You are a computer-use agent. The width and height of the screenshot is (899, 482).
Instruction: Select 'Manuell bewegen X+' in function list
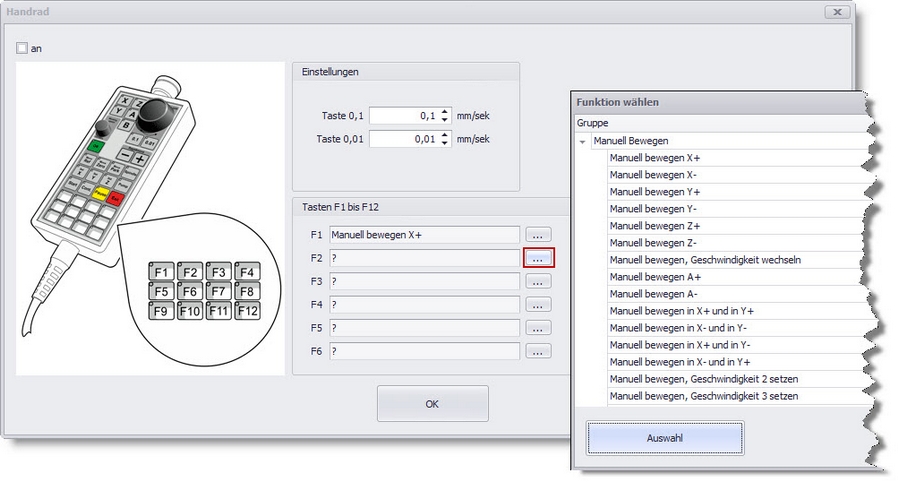[x=654, y=158]
